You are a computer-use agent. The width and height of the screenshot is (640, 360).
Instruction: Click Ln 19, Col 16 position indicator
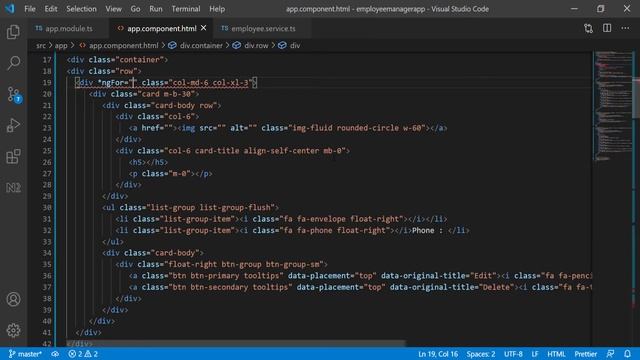tap(438, 354)
